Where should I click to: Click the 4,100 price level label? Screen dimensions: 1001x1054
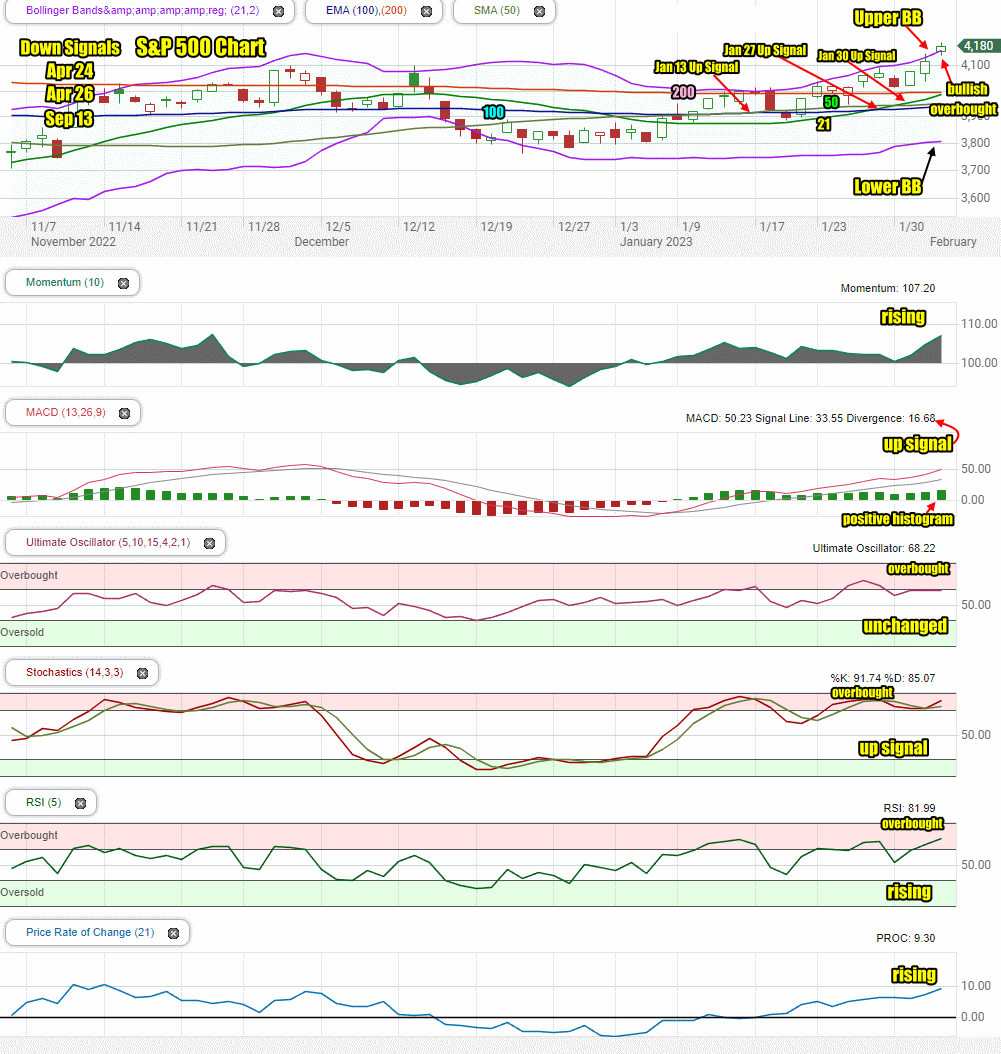coord(975,65)
